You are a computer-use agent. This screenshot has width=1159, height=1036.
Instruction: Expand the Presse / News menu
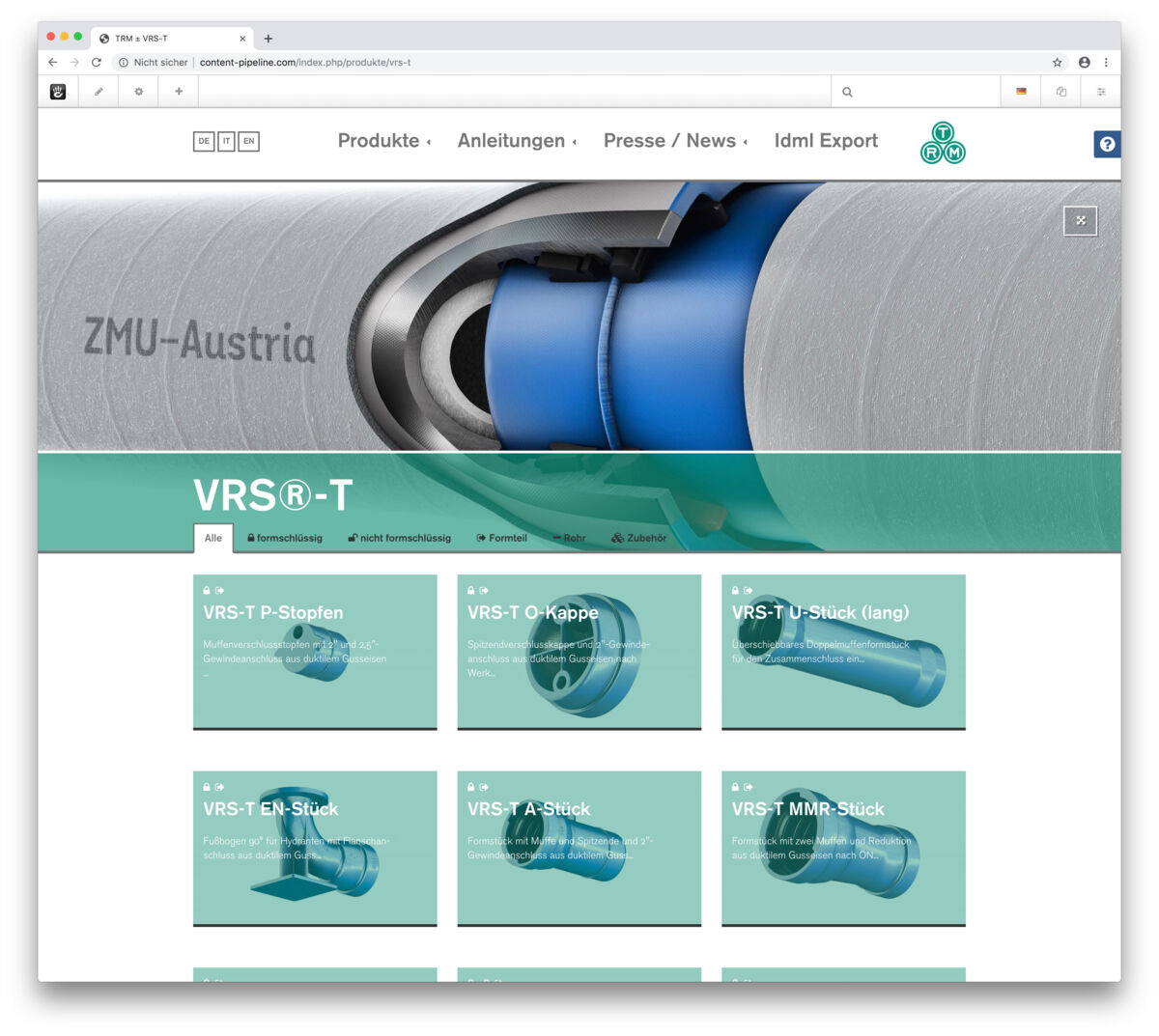click(x=675, y=141)
